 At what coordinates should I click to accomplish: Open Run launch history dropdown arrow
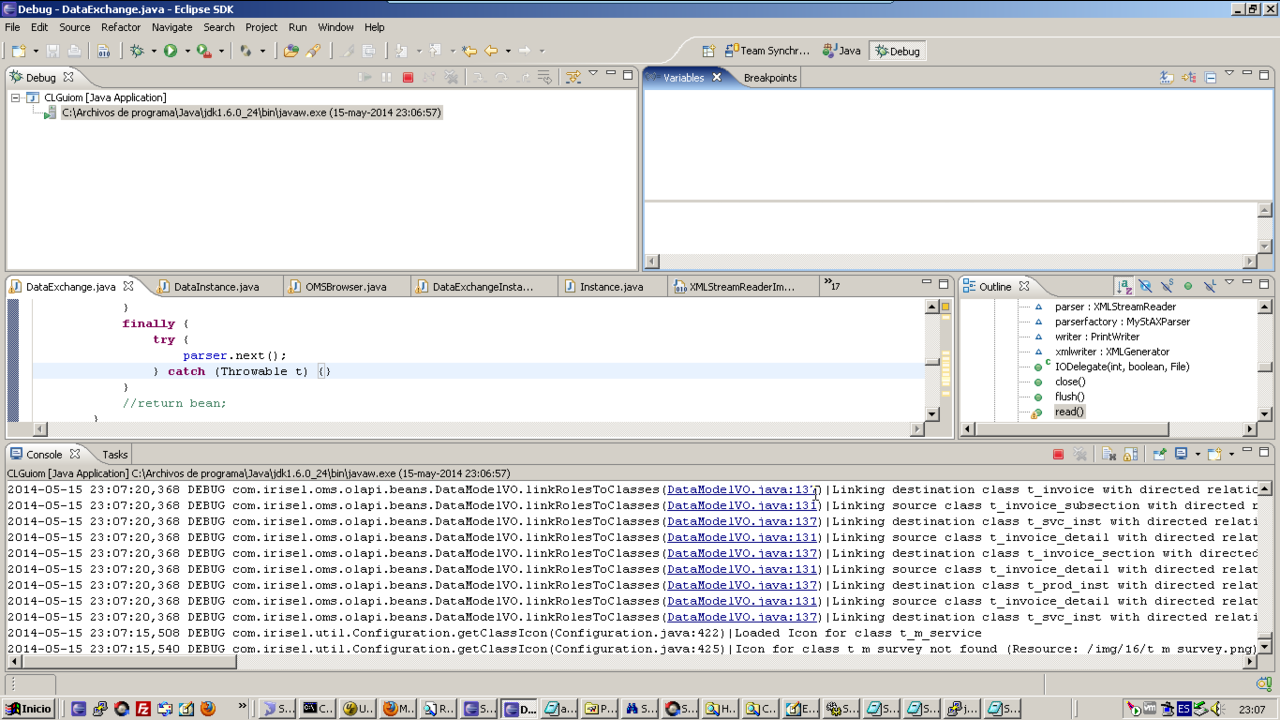click(187, 51)
